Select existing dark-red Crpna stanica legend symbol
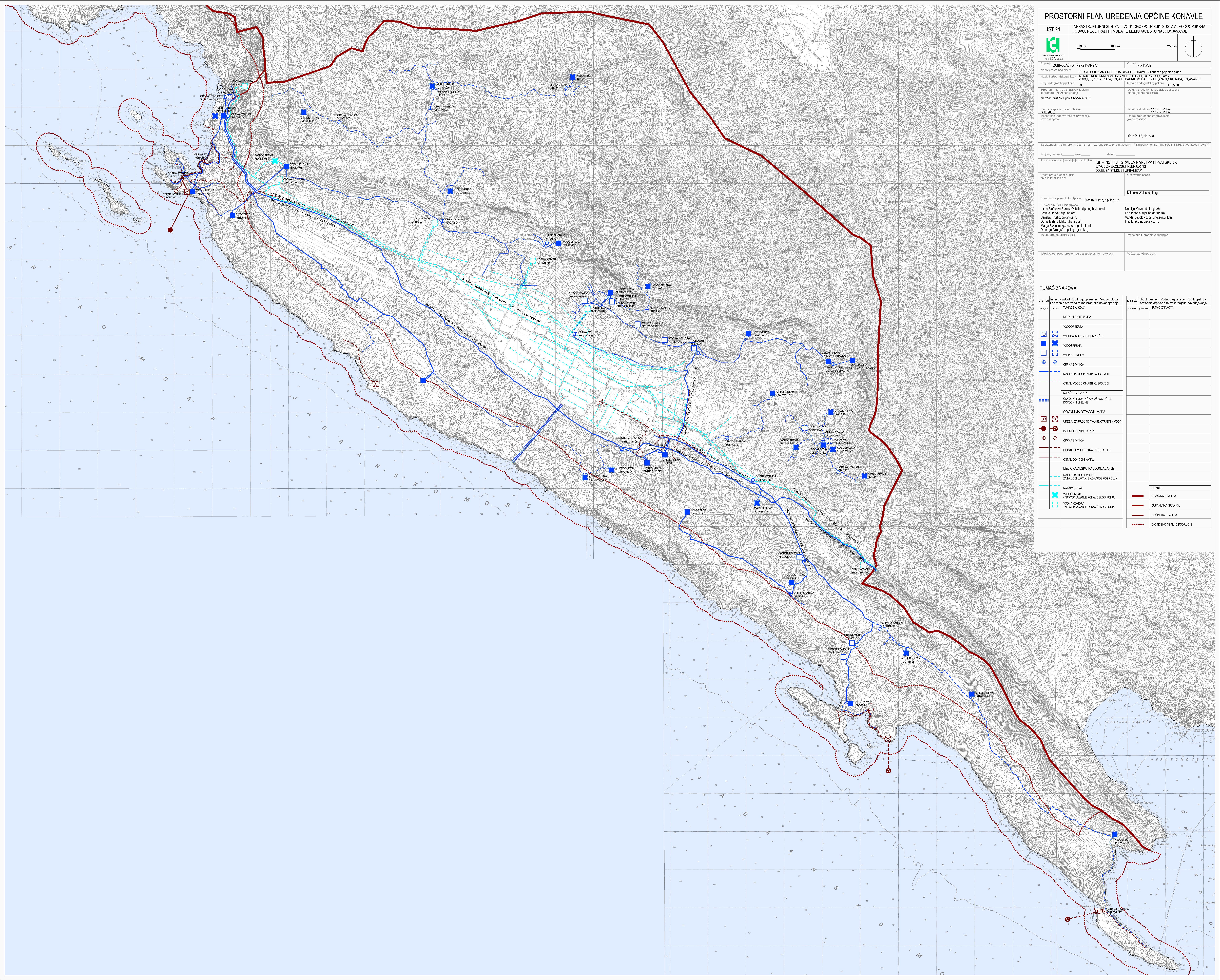1220x980 pixels. tap(1044, 438)
